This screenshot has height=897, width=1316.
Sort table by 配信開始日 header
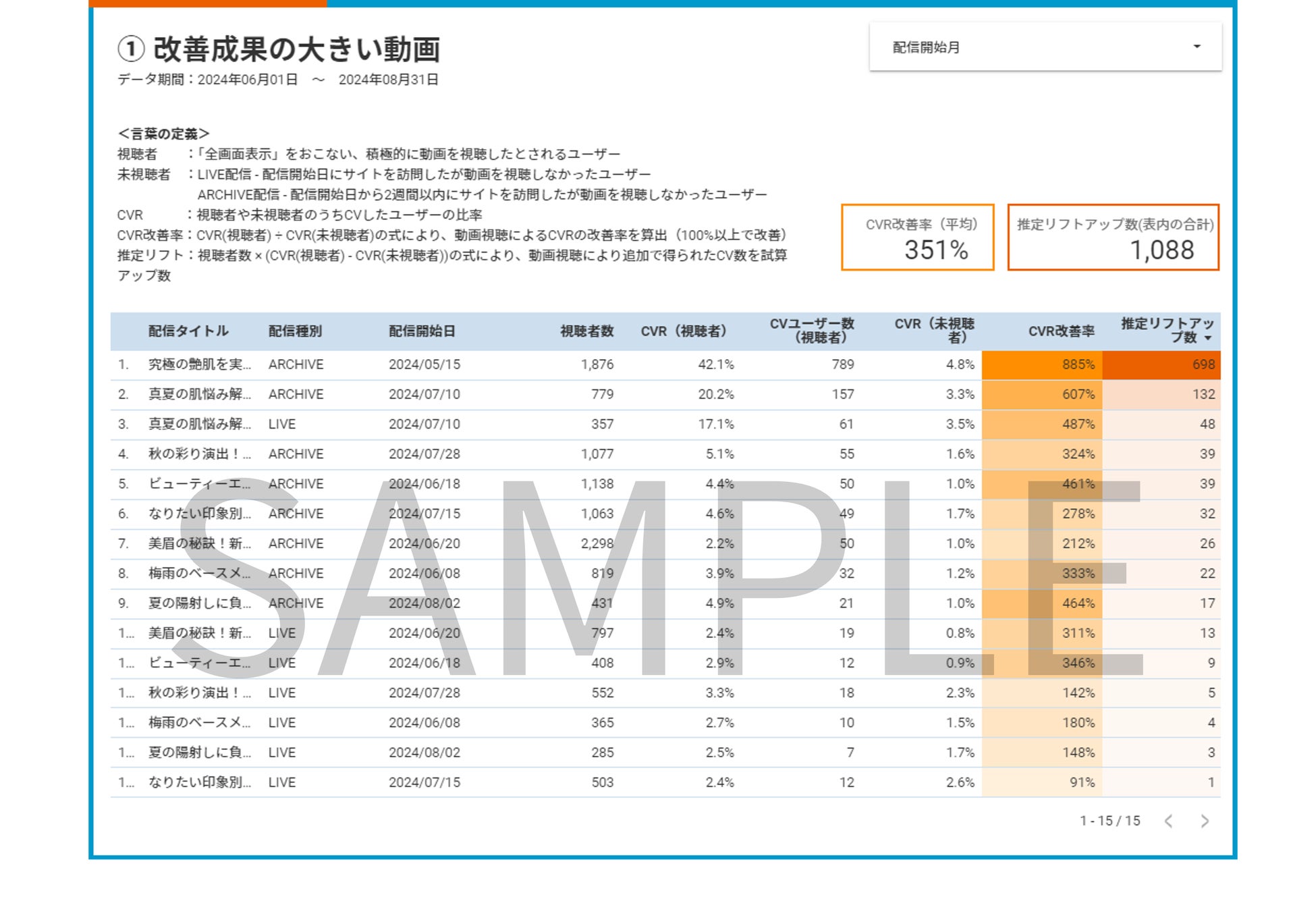422,331
